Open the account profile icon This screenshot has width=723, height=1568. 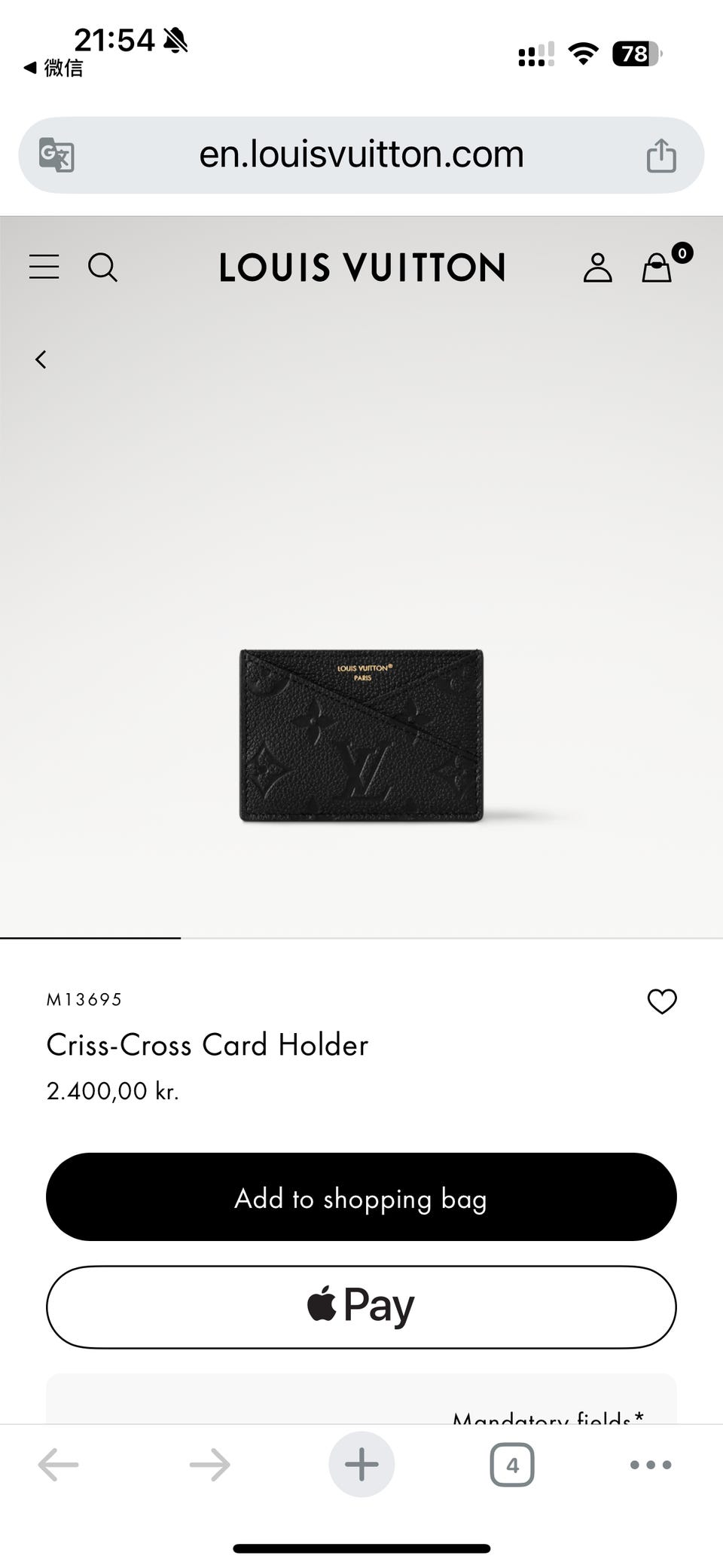coord(597,267)
